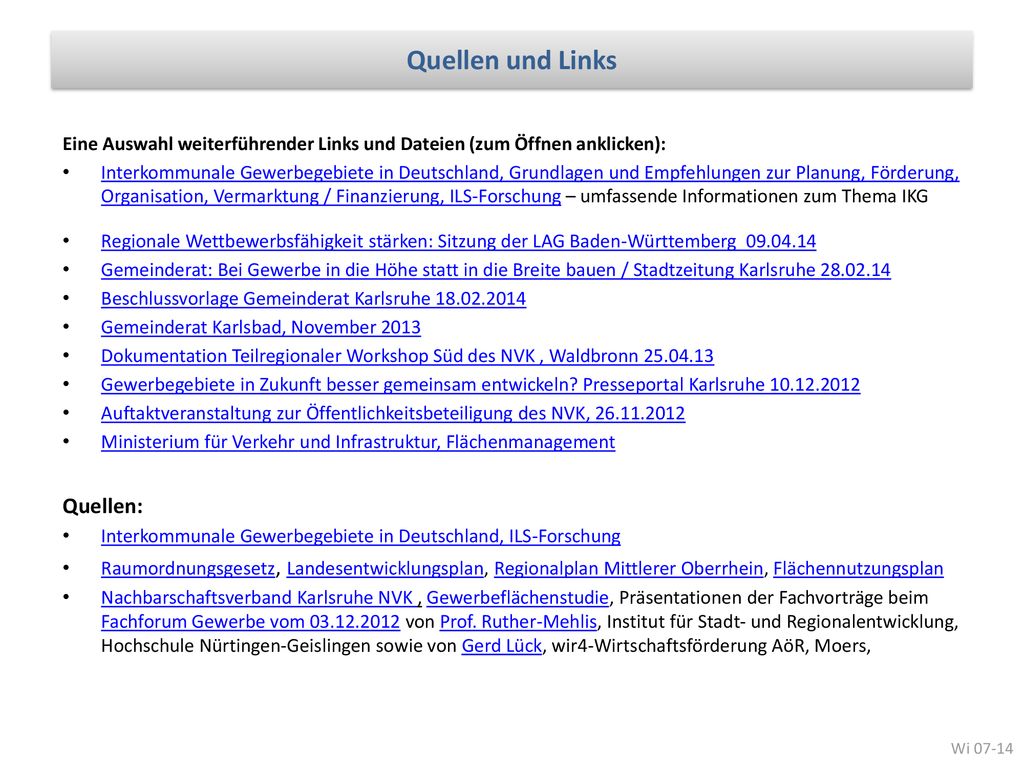Open Regionale Wettbewerbsfähigkeit stärken LAG link
1024x768 pixels.
click(x=458, y=241)
